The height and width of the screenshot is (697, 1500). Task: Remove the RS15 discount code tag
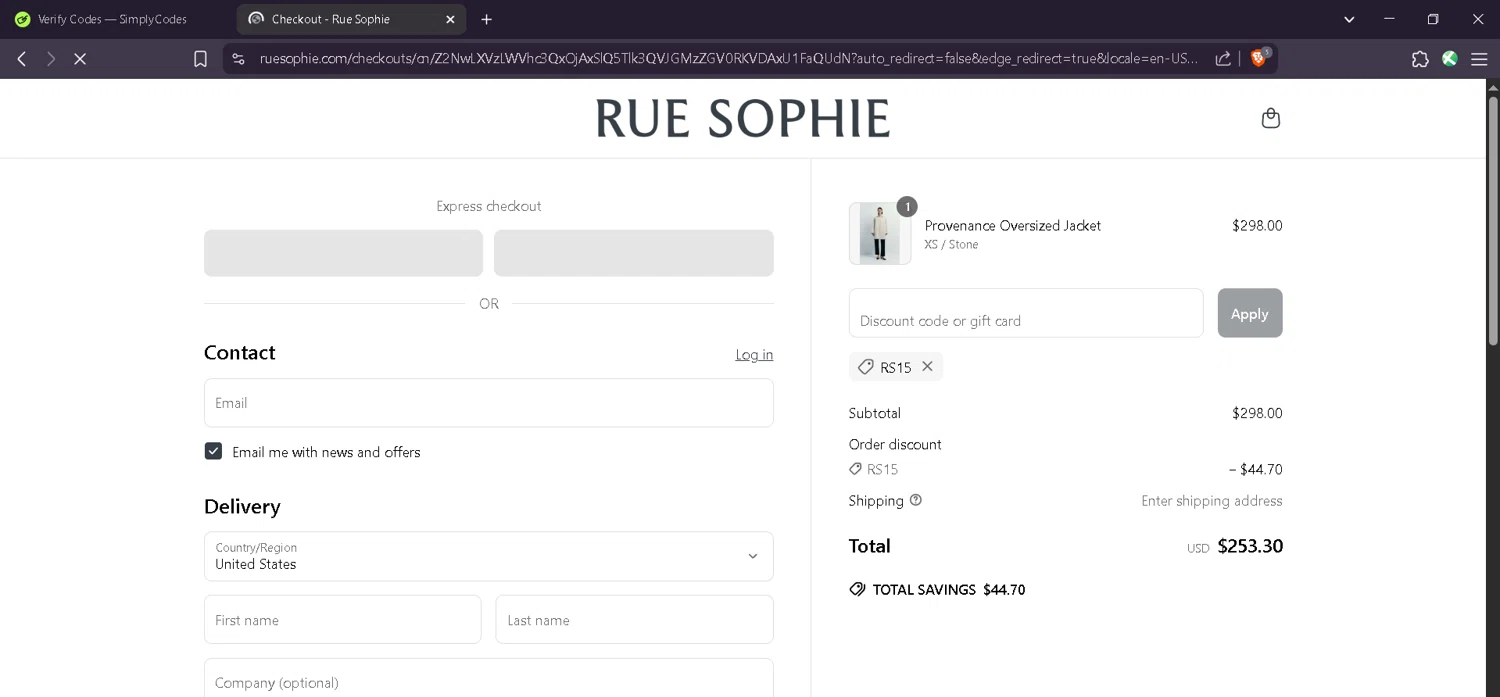pos(927,366)
